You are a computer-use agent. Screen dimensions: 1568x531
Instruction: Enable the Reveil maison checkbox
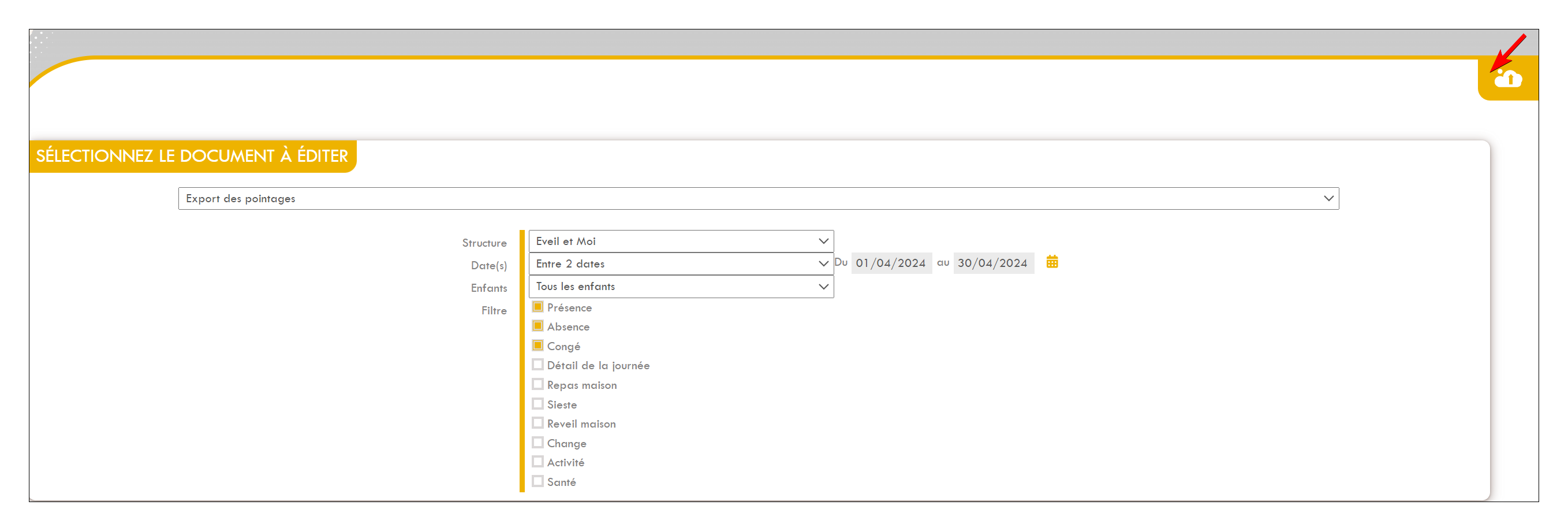(x=537, y=422)
